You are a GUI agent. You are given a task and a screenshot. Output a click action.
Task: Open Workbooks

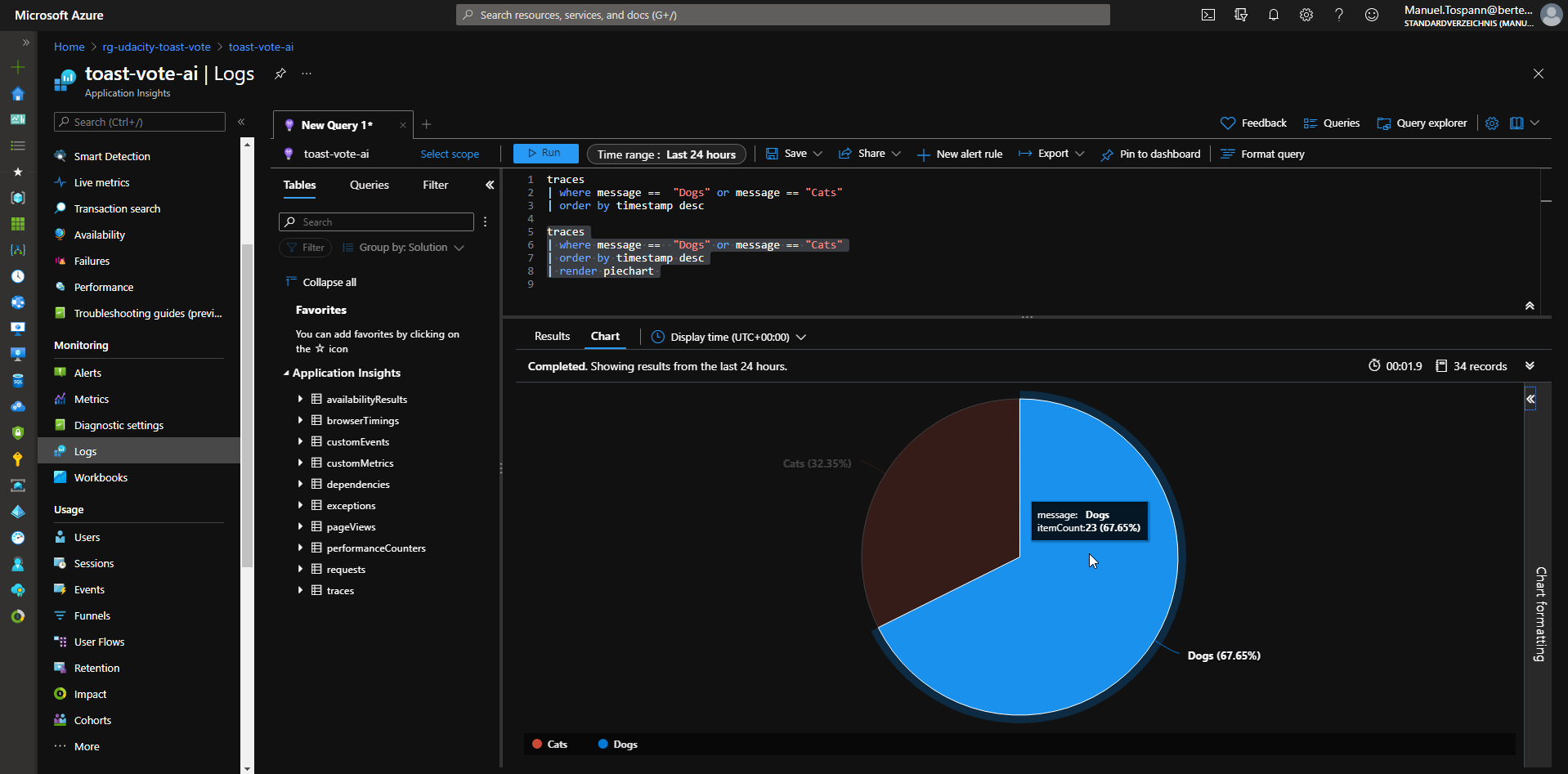(x=101, y=477)
